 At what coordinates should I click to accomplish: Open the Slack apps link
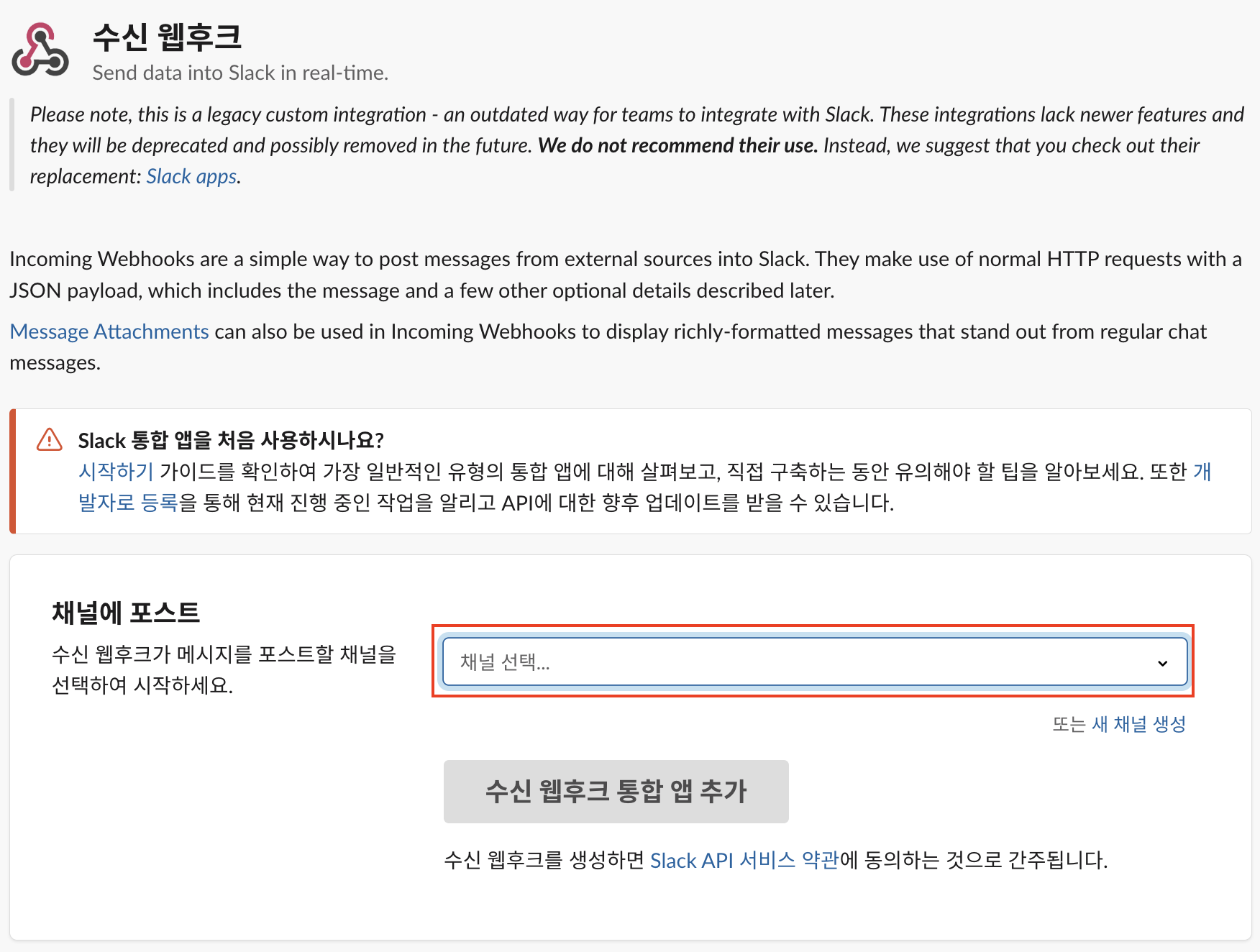pos(191,176)
